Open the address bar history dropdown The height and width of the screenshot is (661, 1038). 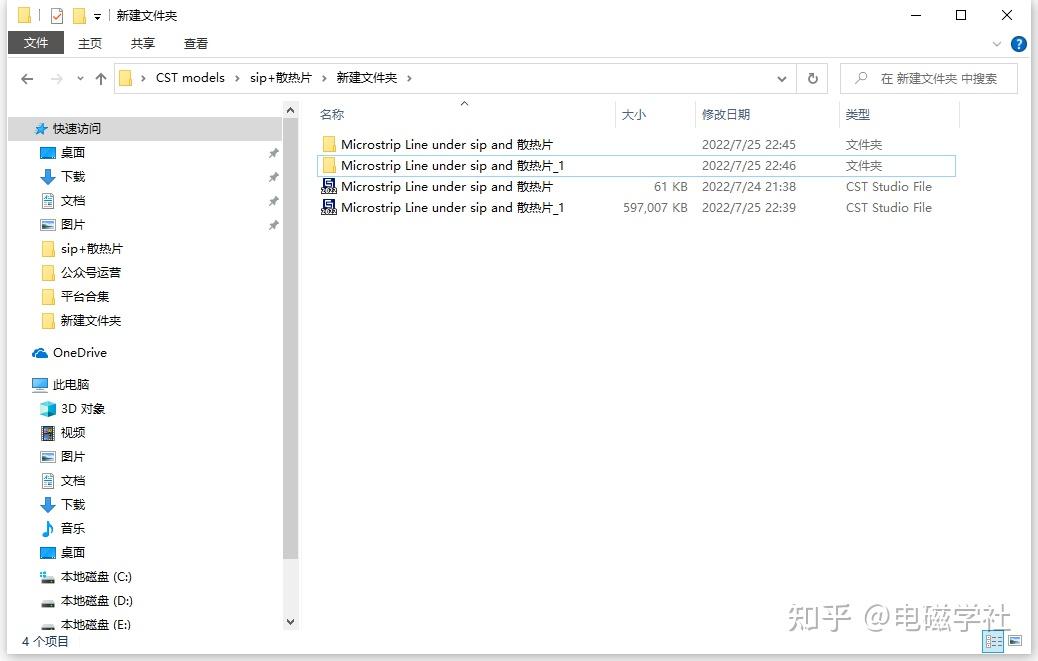coord(782,78)
